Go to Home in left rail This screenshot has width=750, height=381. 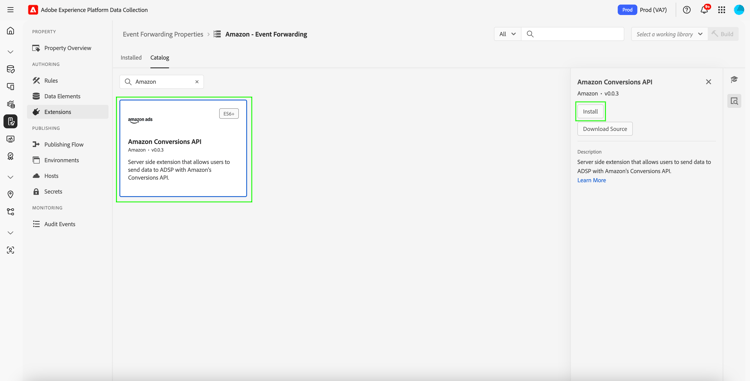click(11, 31)
